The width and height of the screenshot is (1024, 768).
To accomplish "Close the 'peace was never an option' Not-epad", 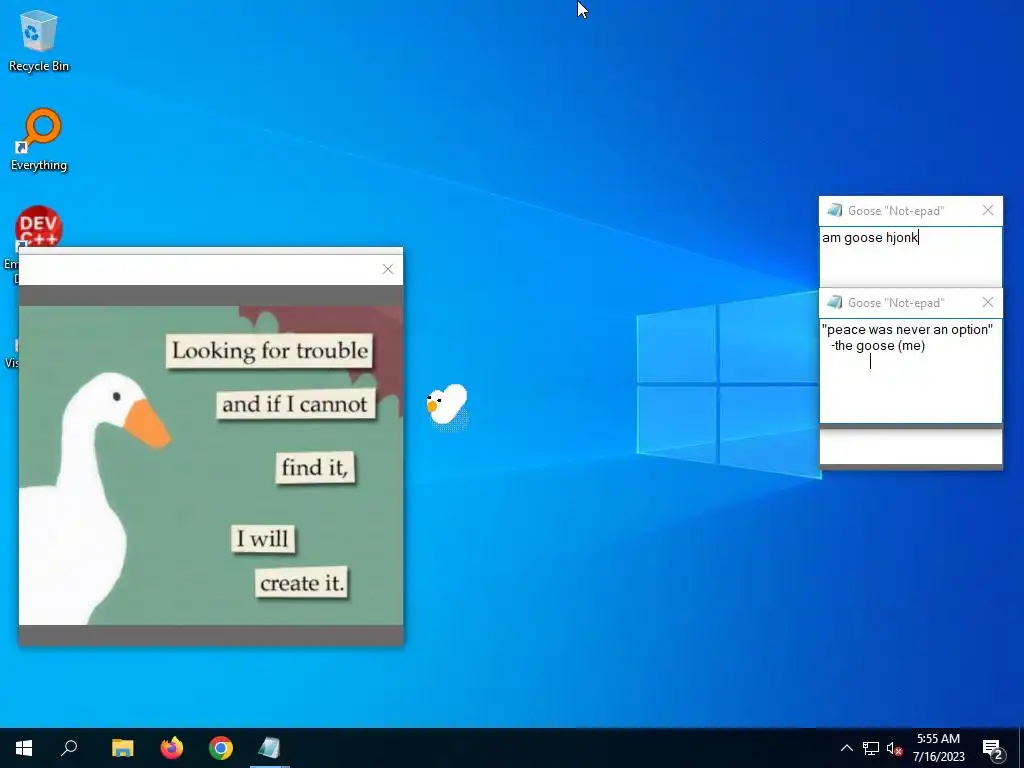I will 988,302.
